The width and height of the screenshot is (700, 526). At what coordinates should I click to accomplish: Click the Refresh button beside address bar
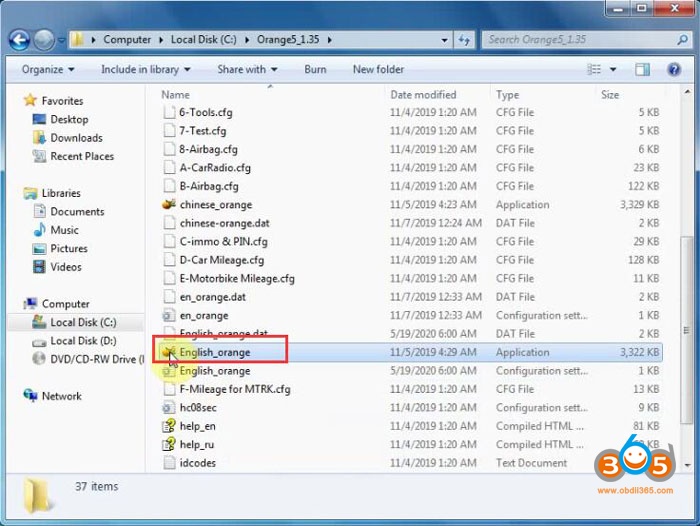464,40
